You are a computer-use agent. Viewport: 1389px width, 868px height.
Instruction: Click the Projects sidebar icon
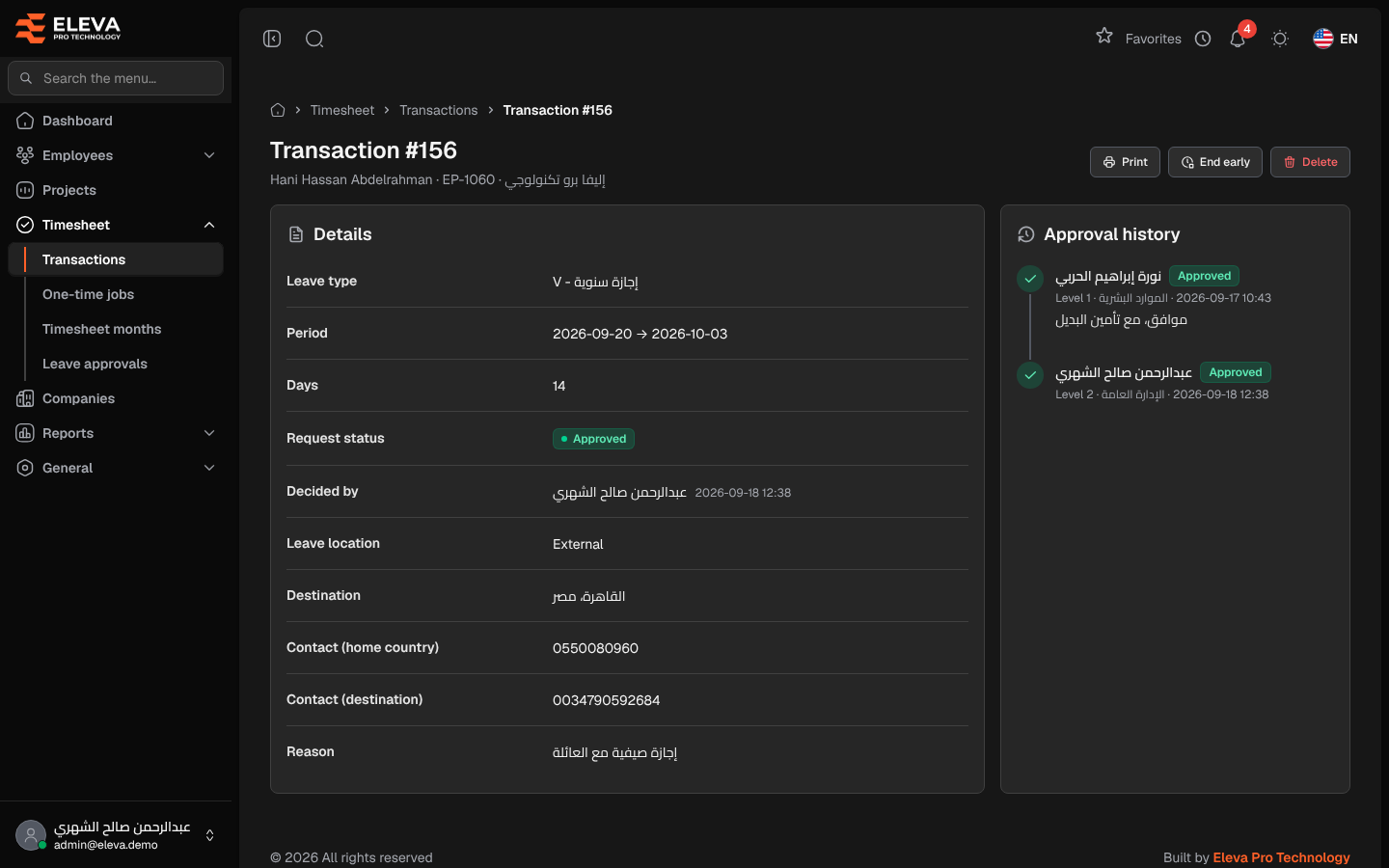[25, 190]
